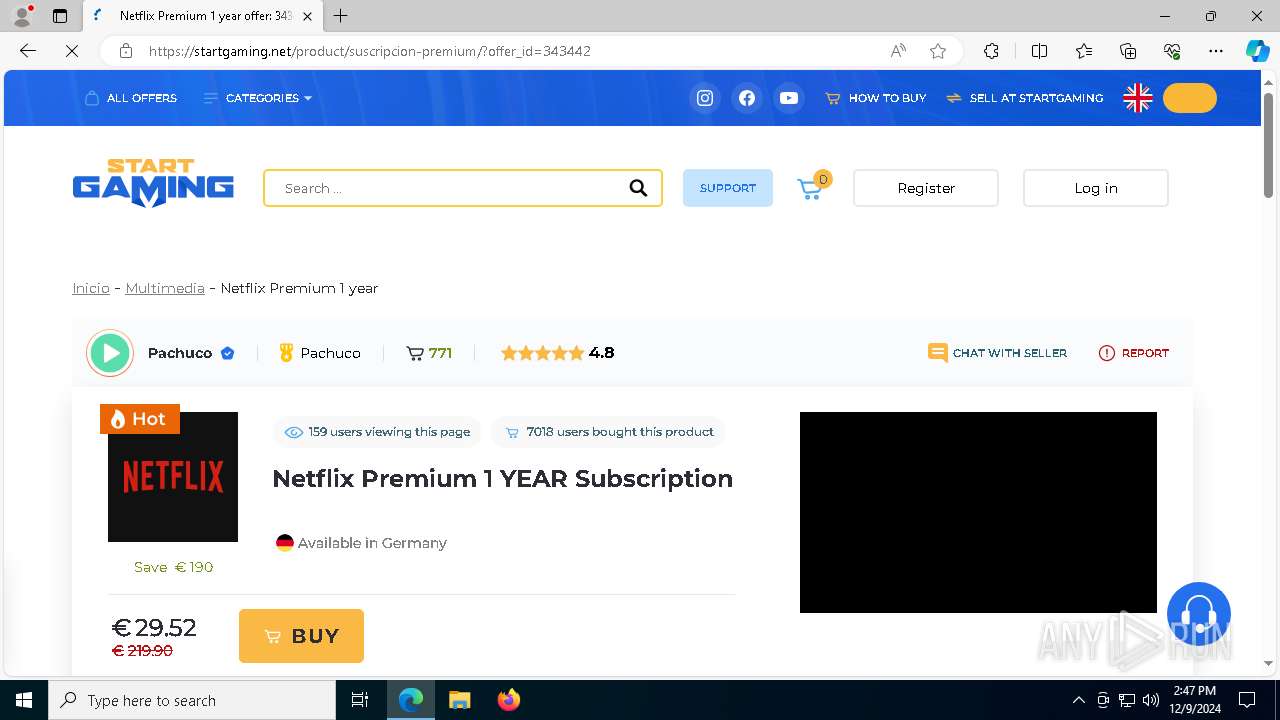Add this page to favorites star
The width and height of the screenshot is (1280, 720).
click(x=938, y=51)
